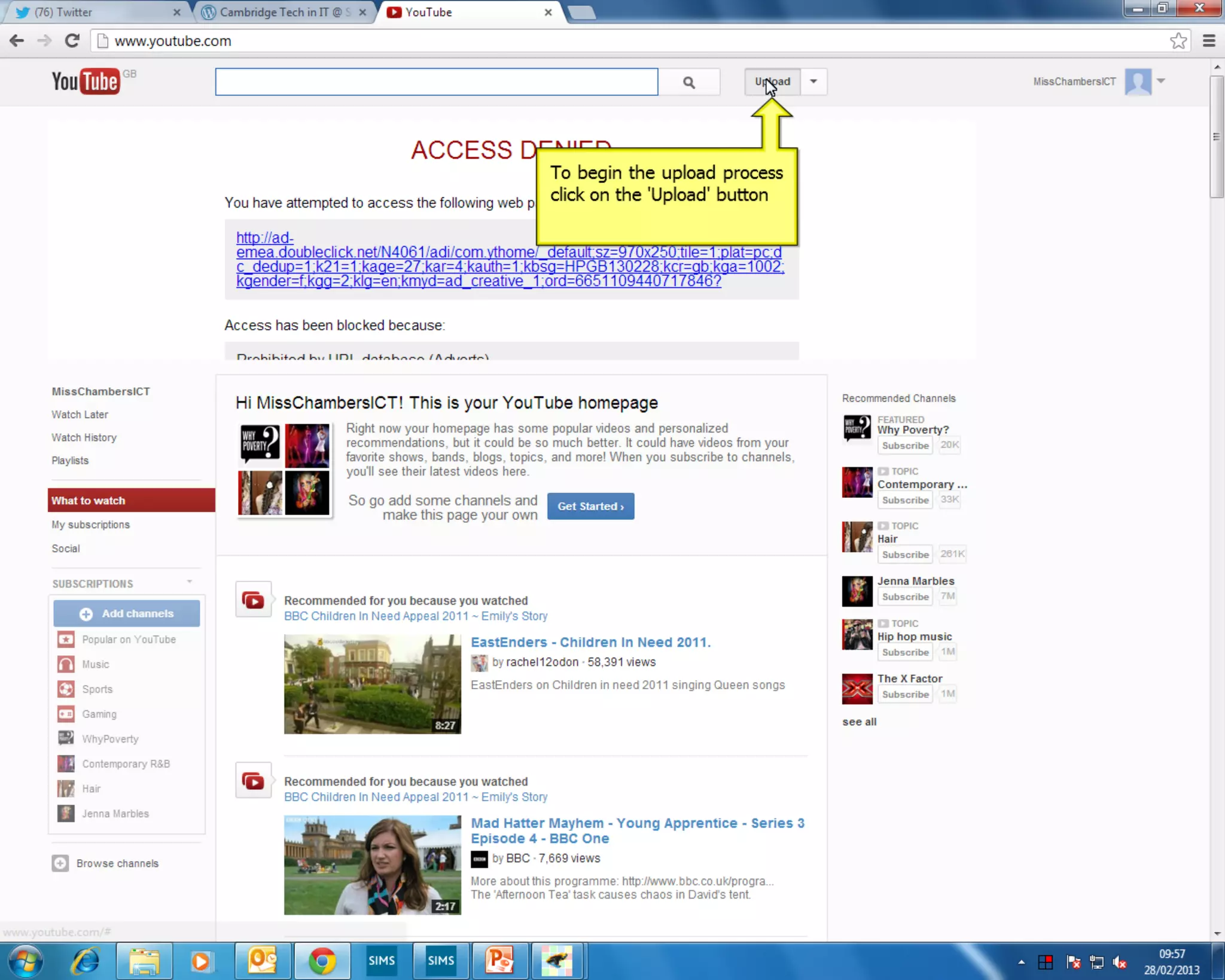The image size is (1225, 980).
Task: Open the first SIMS taskbar button
Action: click(x=381, y=961)
